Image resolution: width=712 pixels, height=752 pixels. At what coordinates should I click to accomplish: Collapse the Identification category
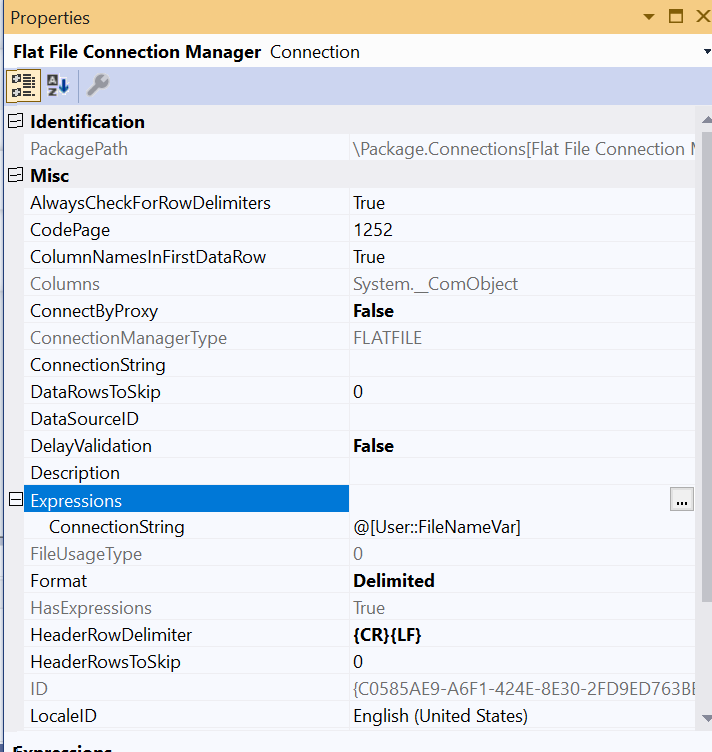tap(15, 121)
